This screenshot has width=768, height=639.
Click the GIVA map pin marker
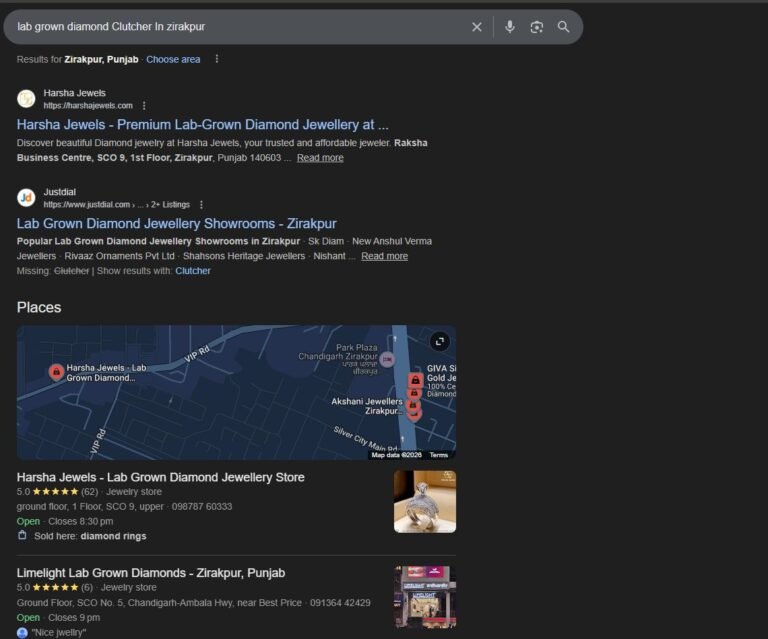coord(415,380)
